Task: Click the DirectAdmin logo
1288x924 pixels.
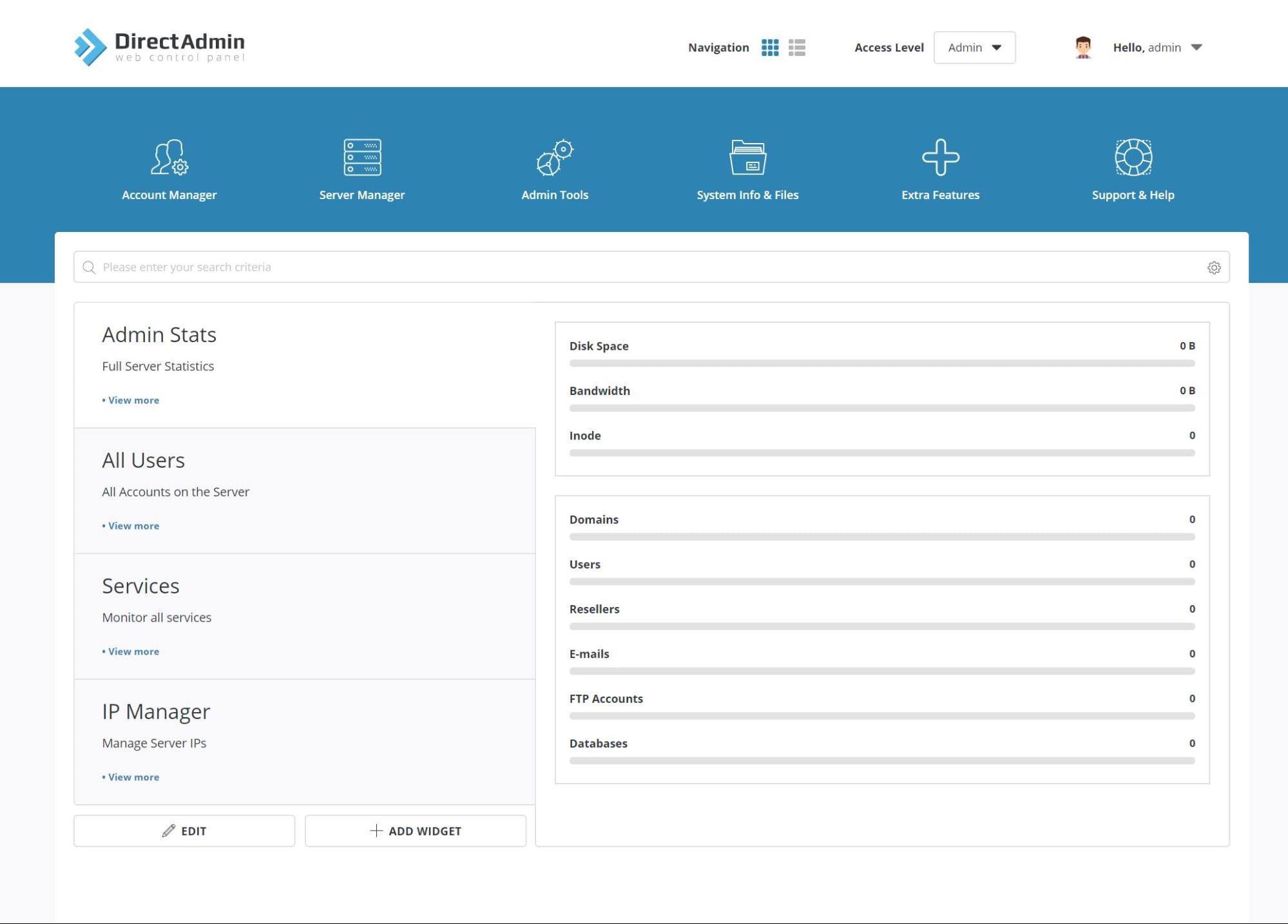Action: (159, 46)
